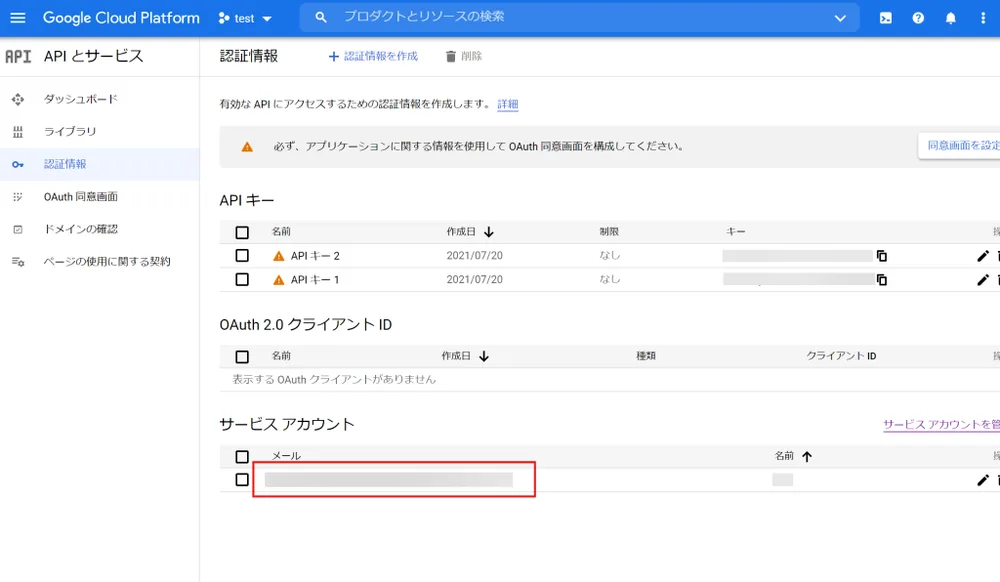Click the クライアント ID column header
This screenshot has height=582, width=1000.
pos(841,356)
